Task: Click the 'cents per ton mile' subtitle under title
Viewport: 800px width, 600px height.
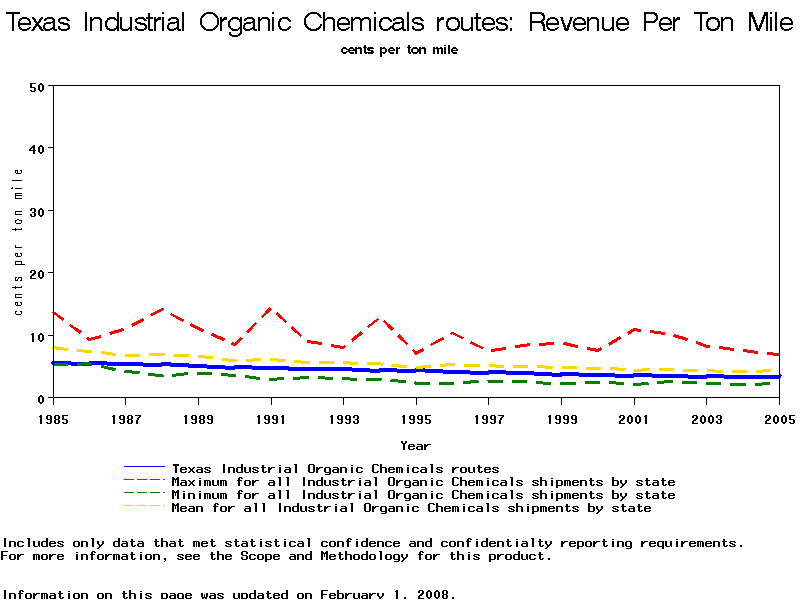Action: (399, 50)
